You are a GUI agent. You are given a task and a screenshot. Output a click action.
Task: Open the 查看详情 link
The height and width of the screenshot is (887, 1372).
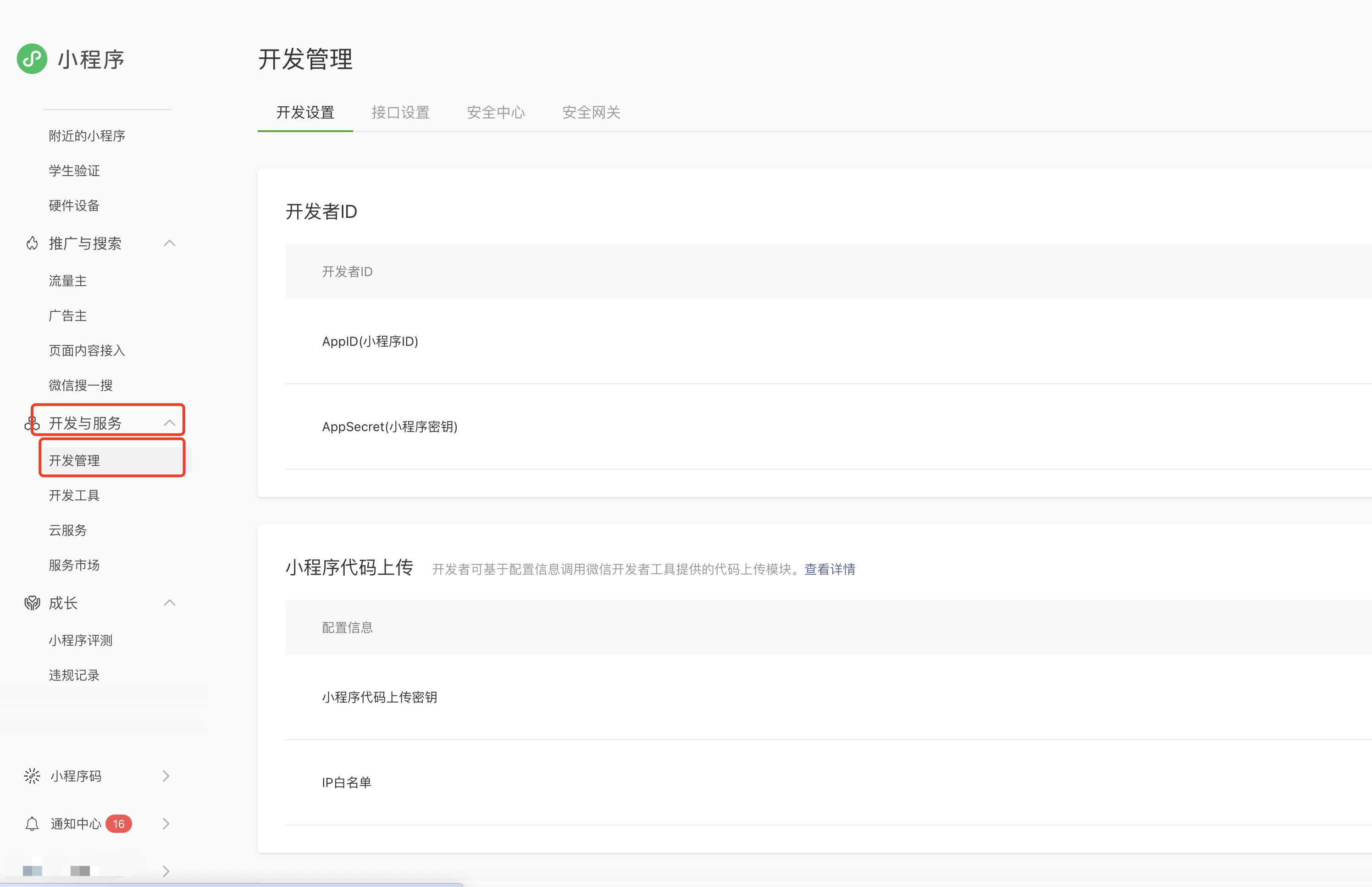point(829,569)
